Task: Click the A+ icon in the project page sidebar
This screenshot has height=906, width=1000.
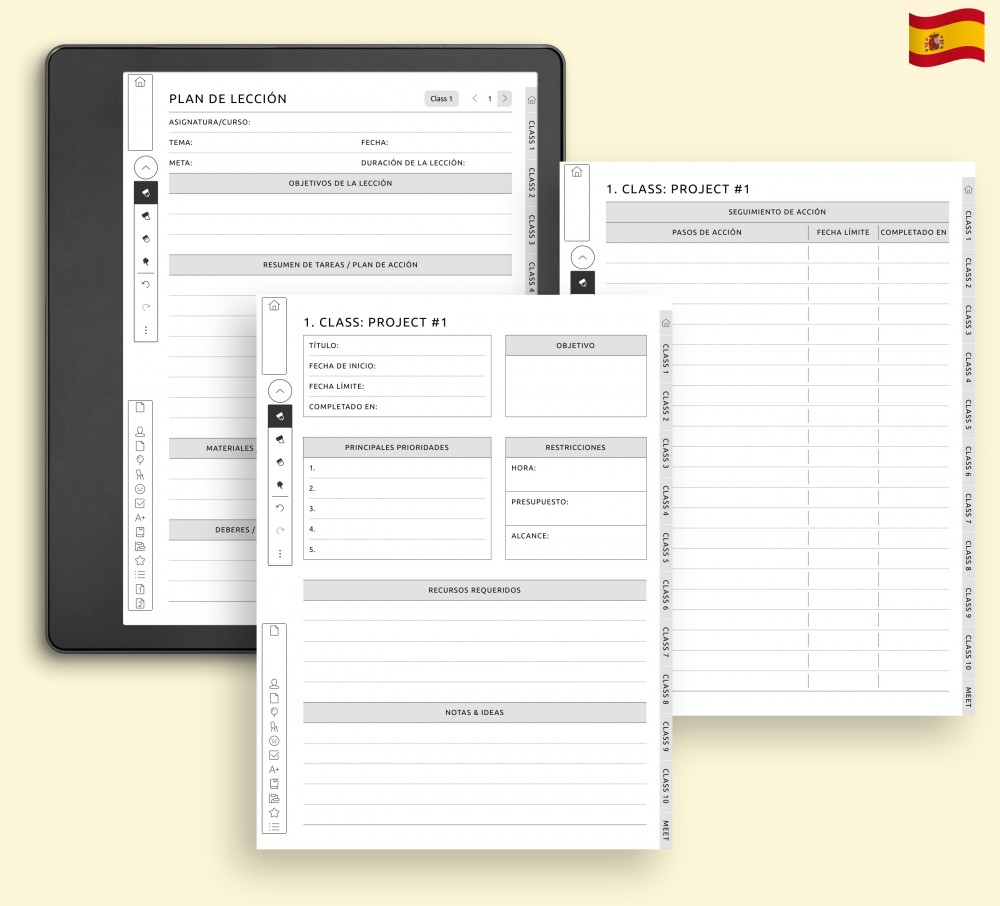Action: (274, 769)
